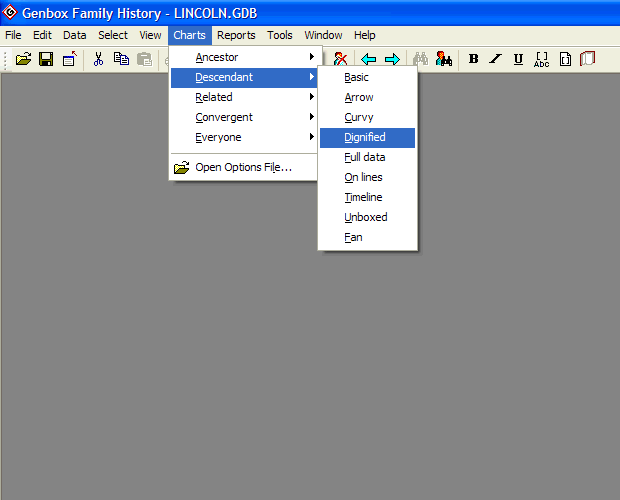Open the Reports menu
This screenshot has height=500, width=620.
click(236, 35)
